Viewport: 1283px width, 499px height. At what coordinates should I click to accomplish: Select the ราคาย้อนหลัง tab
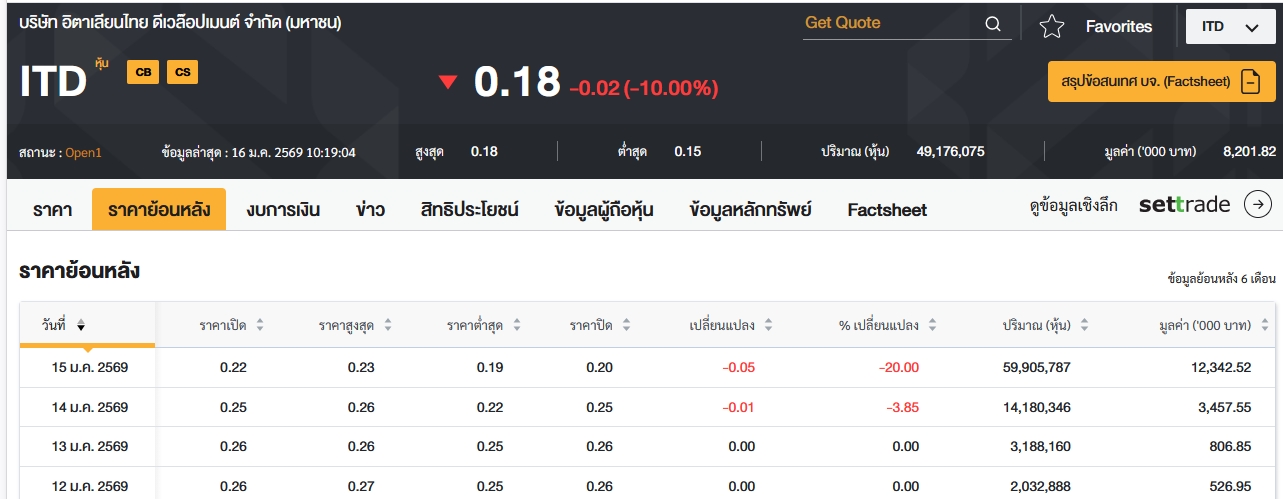tap(159, 210)
